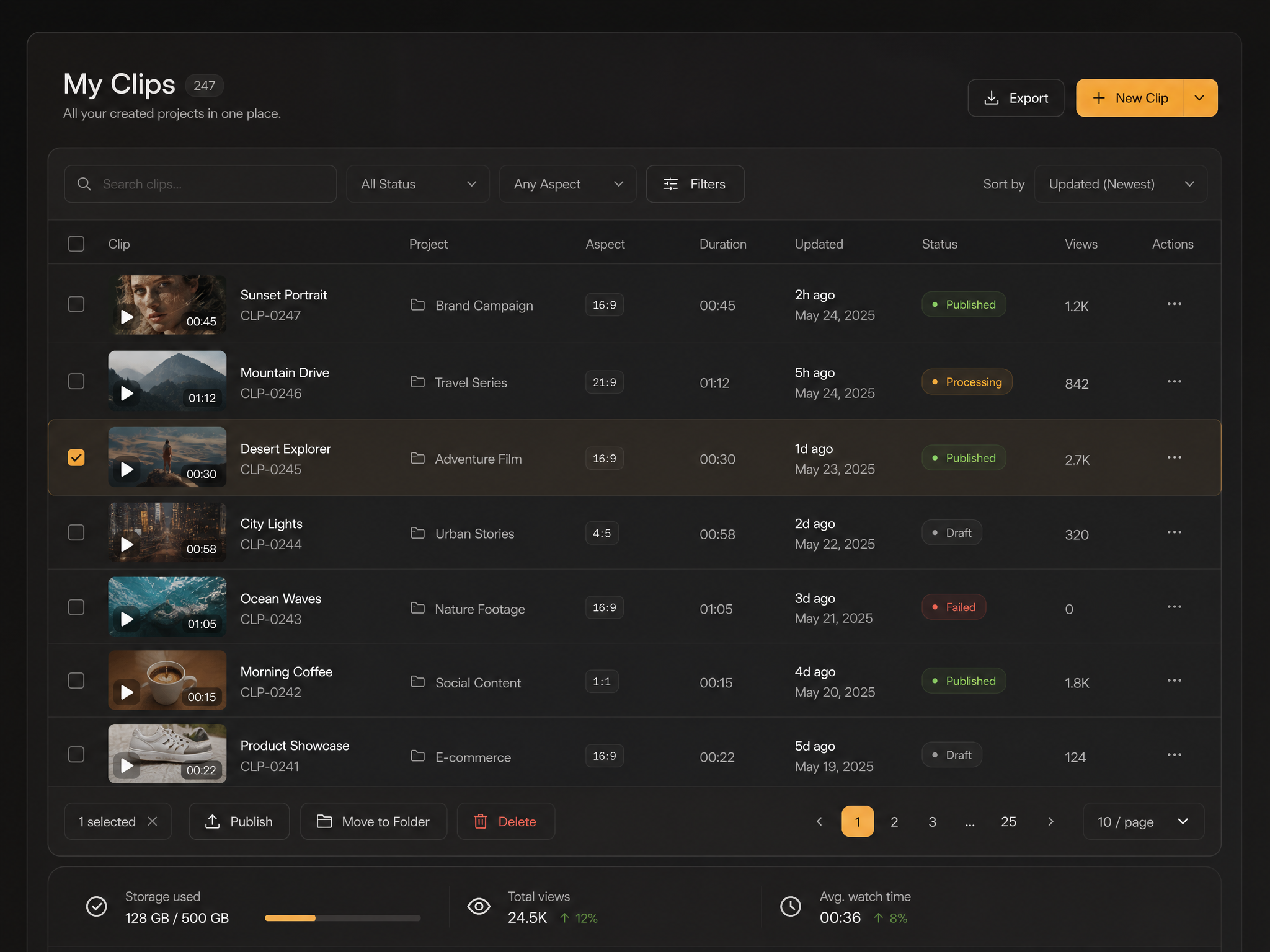The width and height of the screenshot is (1270, 952).
Task: Go to next page arrow
Action: [x=1050, y=822]
